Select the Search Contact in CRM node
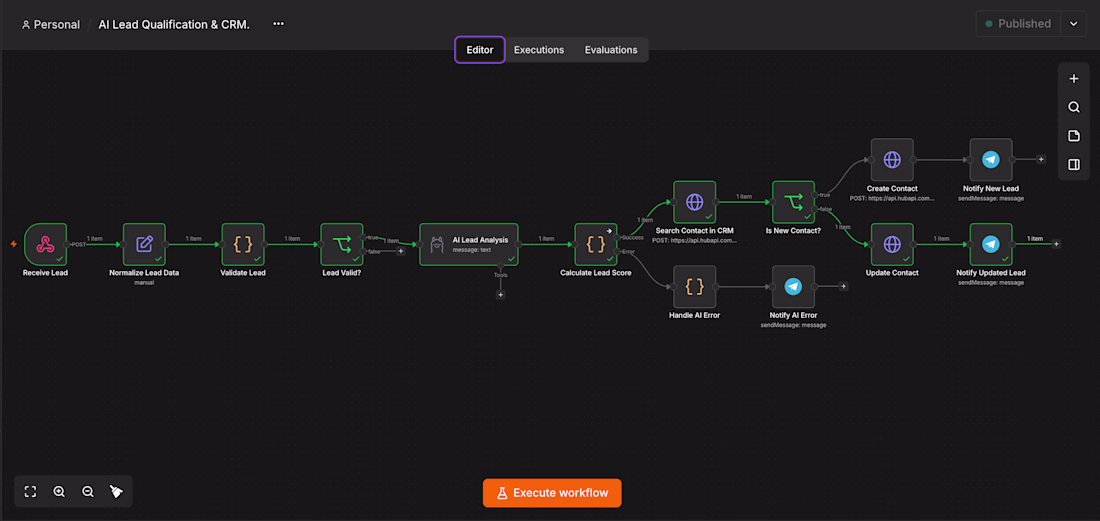 click(695, 202)
